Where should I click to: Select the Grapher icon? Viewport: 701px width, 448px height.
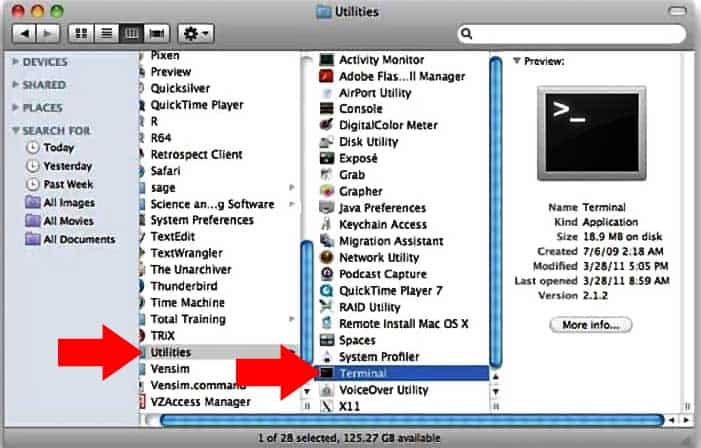pyautogui.click(x=326, y=192)
